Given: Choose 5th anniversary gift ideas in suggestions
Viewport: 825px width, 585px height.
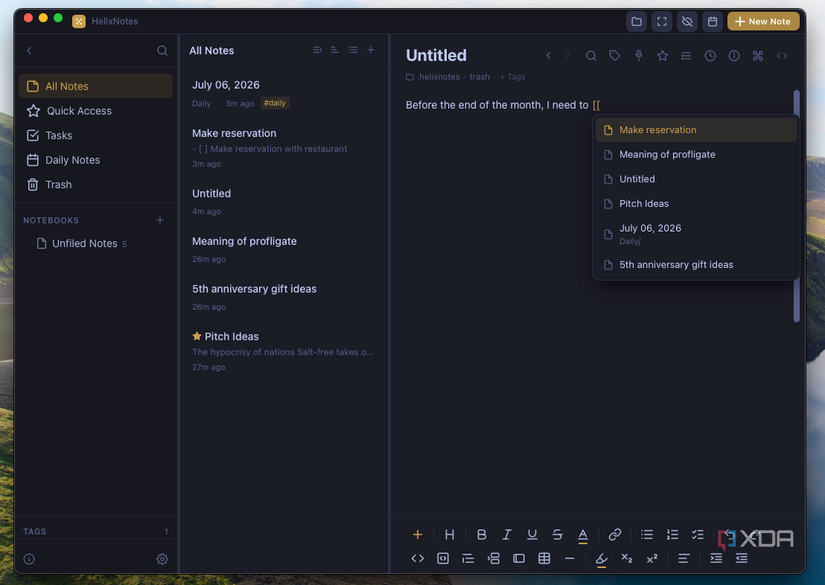Looking at the screenshot, I should point(696,265).
